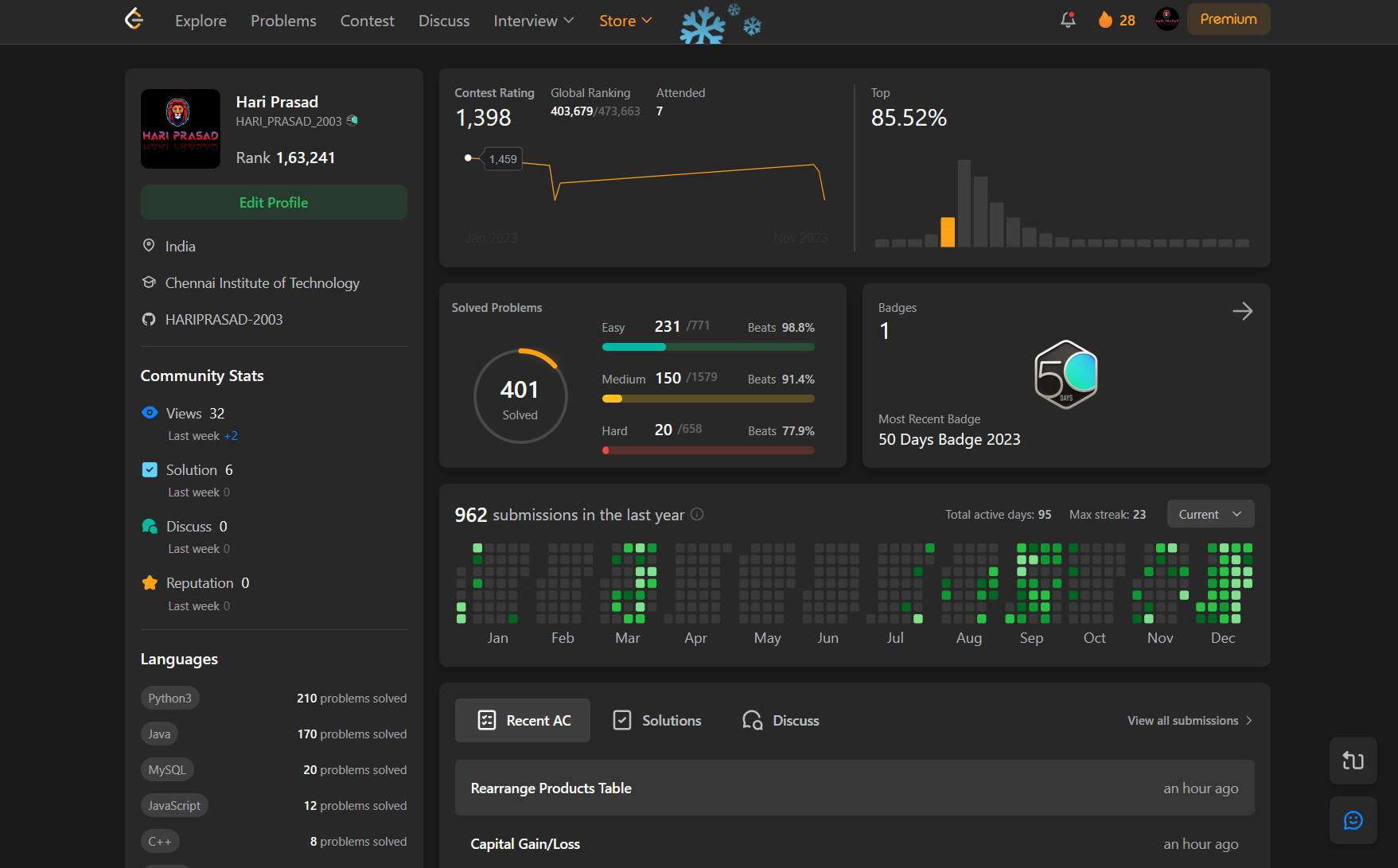Click the Edit Profile button

point(274,202)
